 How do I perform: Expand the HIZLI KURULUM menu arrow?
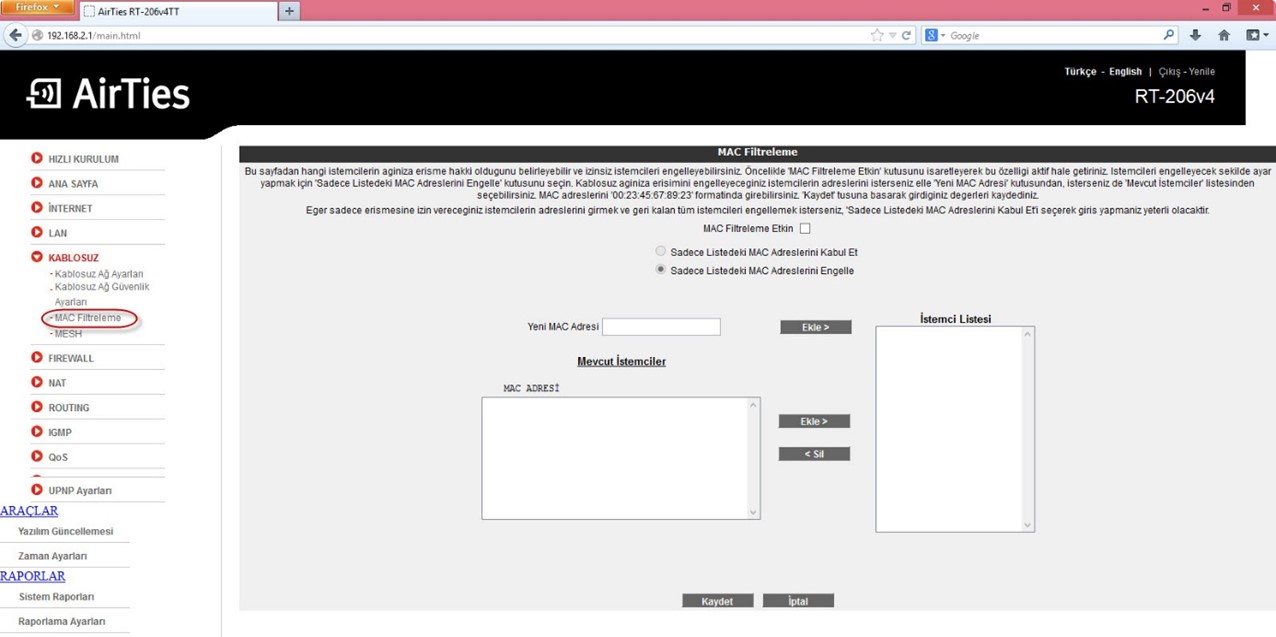(37, 158)
